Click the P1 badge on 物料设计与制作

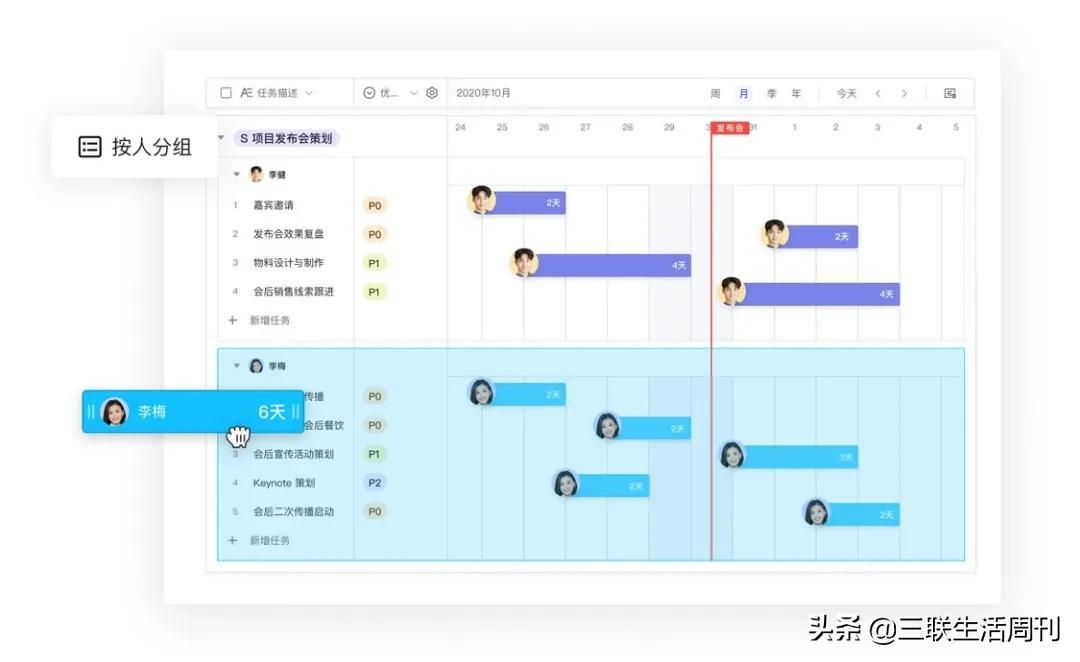coord(375,263)
